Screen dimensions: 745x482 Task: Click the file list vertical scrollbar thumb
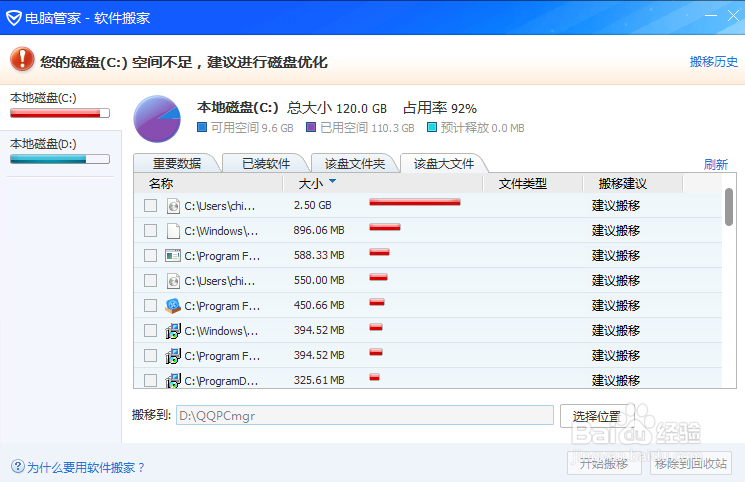tap(729, 207)
